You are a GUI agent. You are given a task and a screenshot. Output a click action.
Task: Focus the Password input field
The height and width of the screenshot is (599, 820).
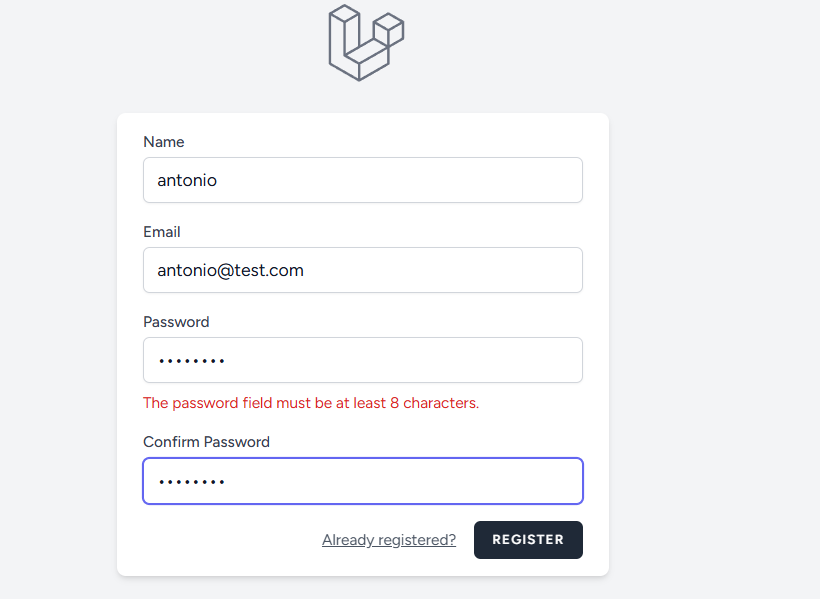(x=363, y=360)
